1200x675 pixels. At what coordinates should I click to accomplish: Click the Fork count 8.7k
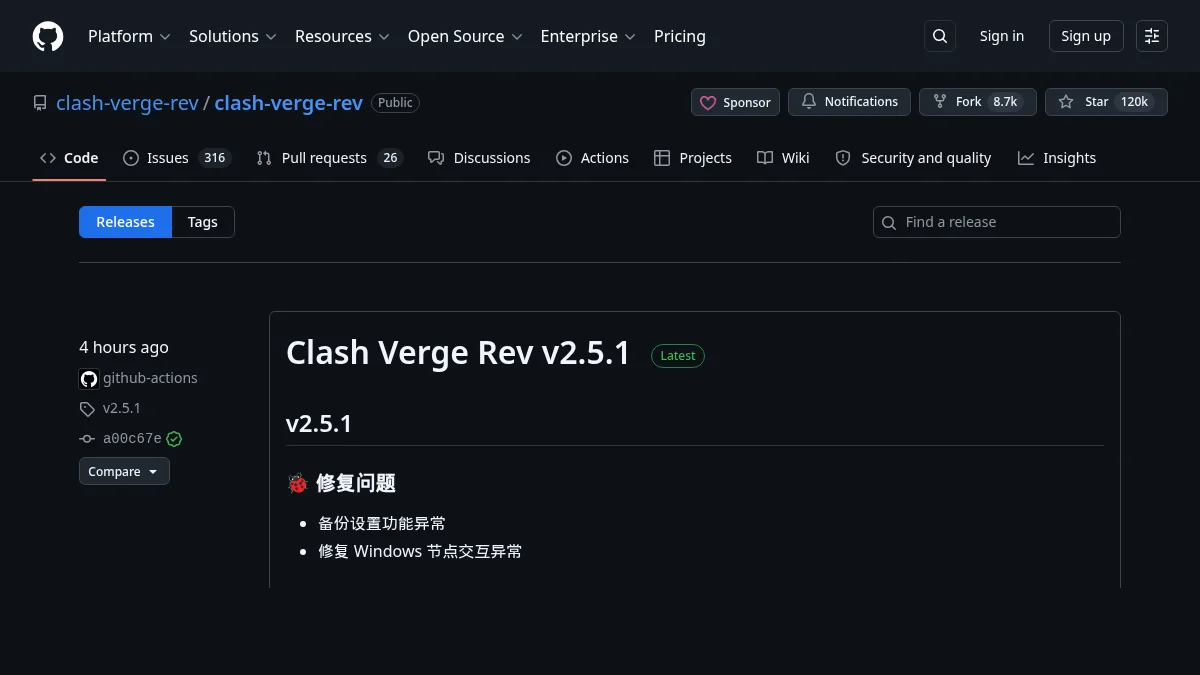pyautogui.click(x=1005, y=102)
